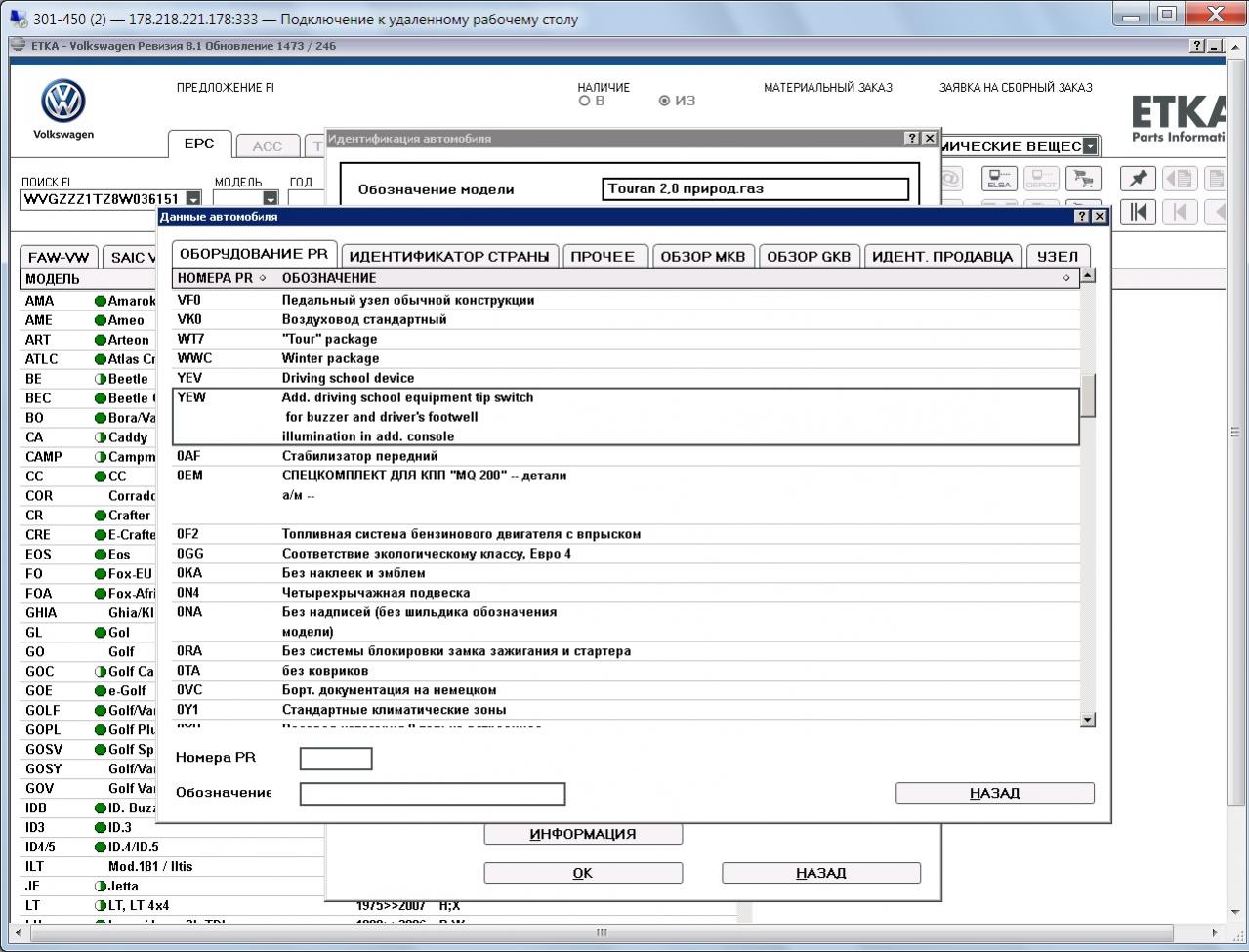Click the half-filled status dot beside Beetle
This screenshot has width=1249, height=952.
coord(100,379)
